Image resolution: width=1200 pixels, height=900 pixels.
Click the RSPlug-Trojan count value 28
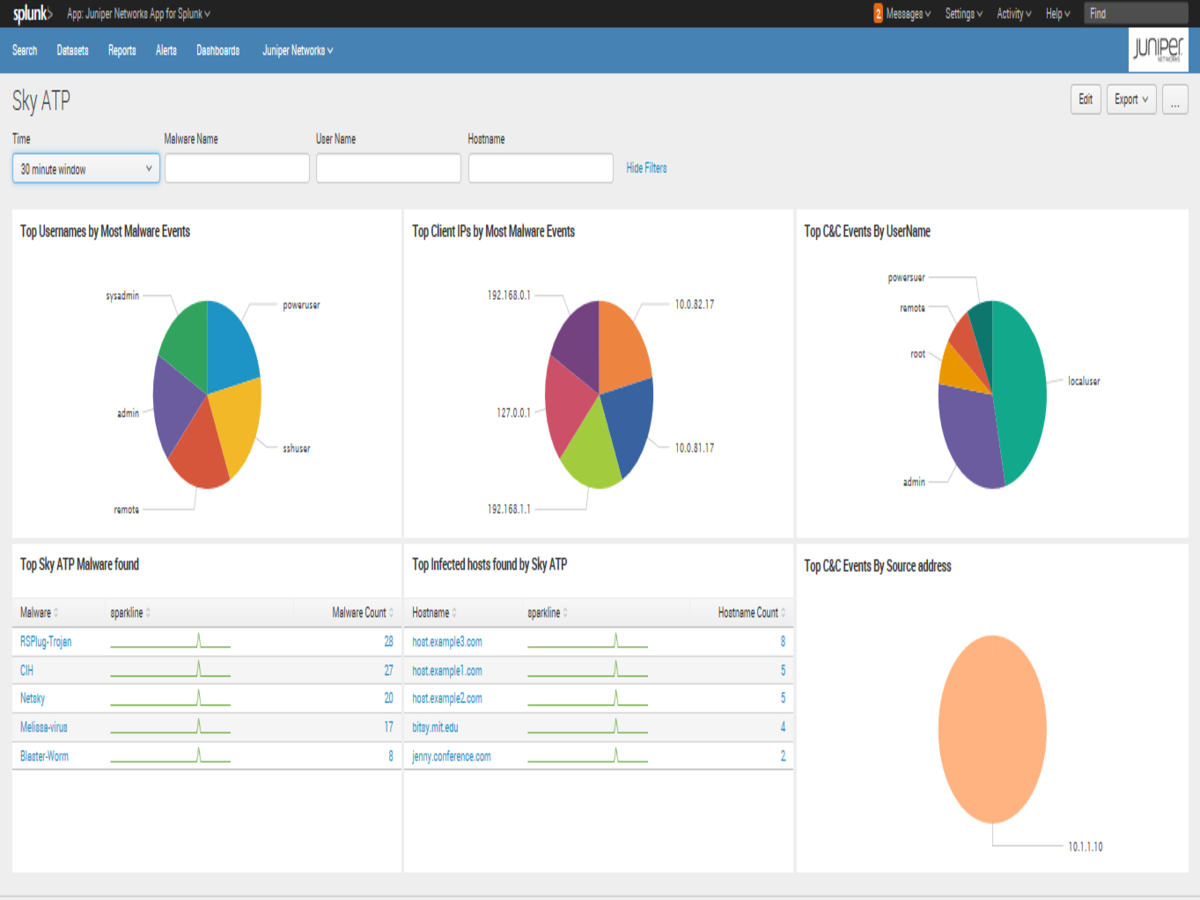pyautogui.click(x=388, y=641)
